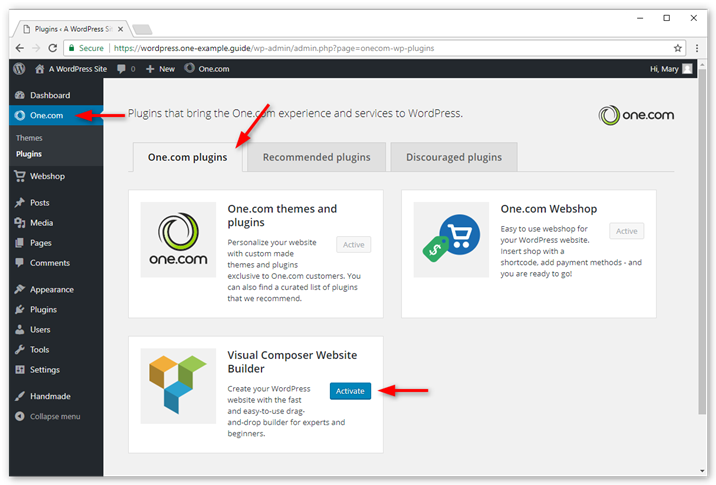716x485 pixels.
Task: Click the Handmade brush icon
Action: coord(20,396)
